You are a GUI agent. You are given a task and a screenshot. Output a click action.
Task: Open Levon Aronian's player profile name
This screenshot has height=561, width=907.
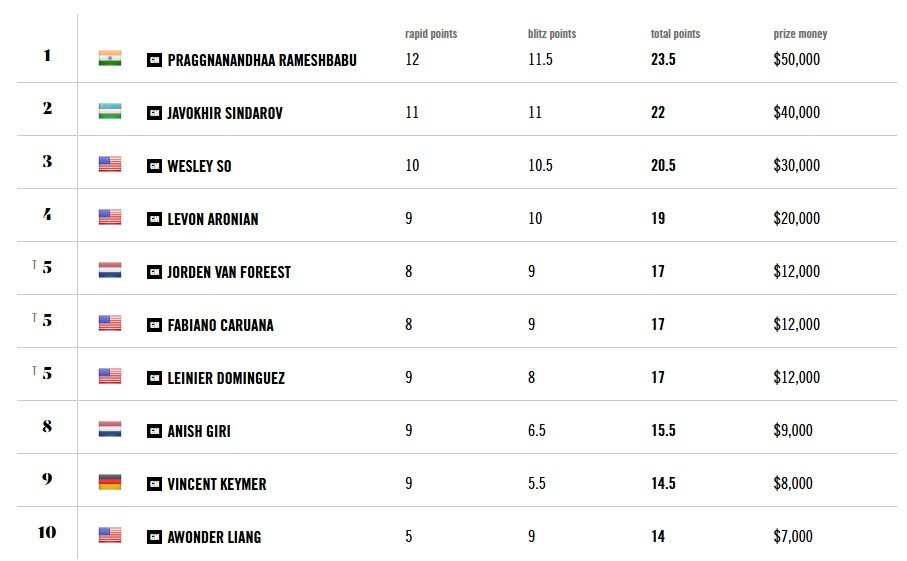[213, 219]
